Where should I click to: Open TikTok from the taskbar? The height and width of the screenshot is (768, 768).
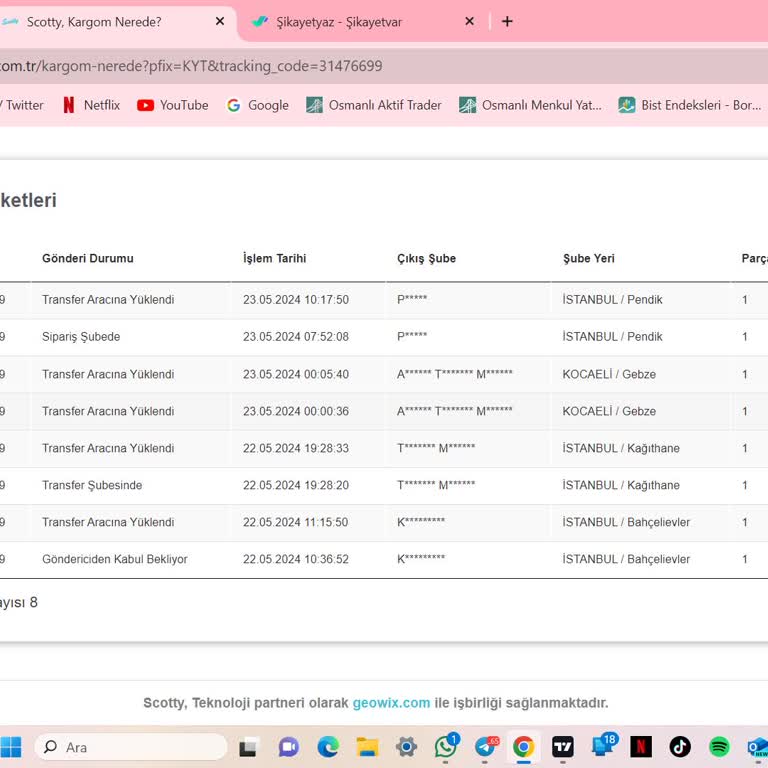coord(680,747)
